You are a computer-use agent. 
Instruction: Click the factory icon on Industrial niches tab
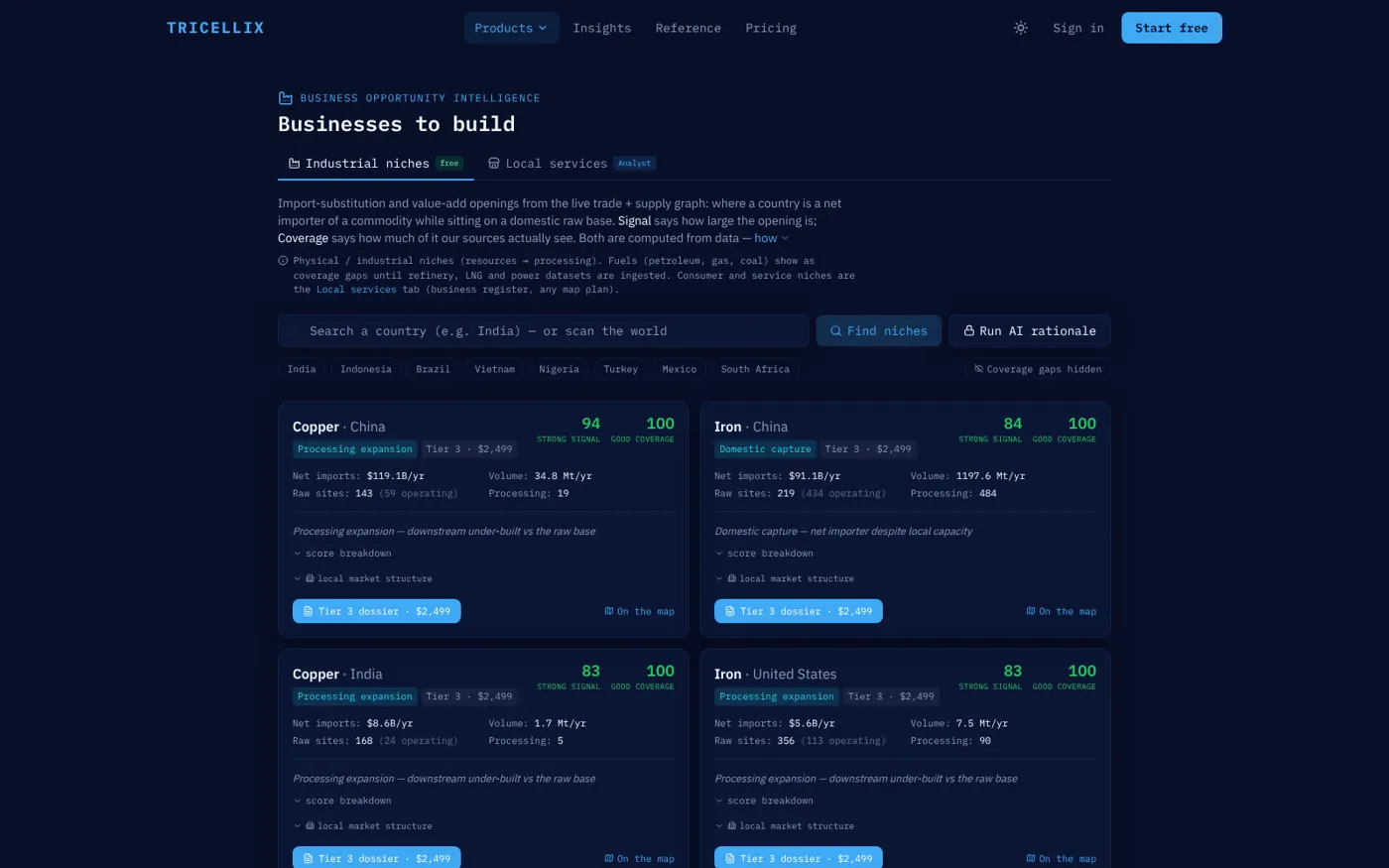[x=294, y=164]
